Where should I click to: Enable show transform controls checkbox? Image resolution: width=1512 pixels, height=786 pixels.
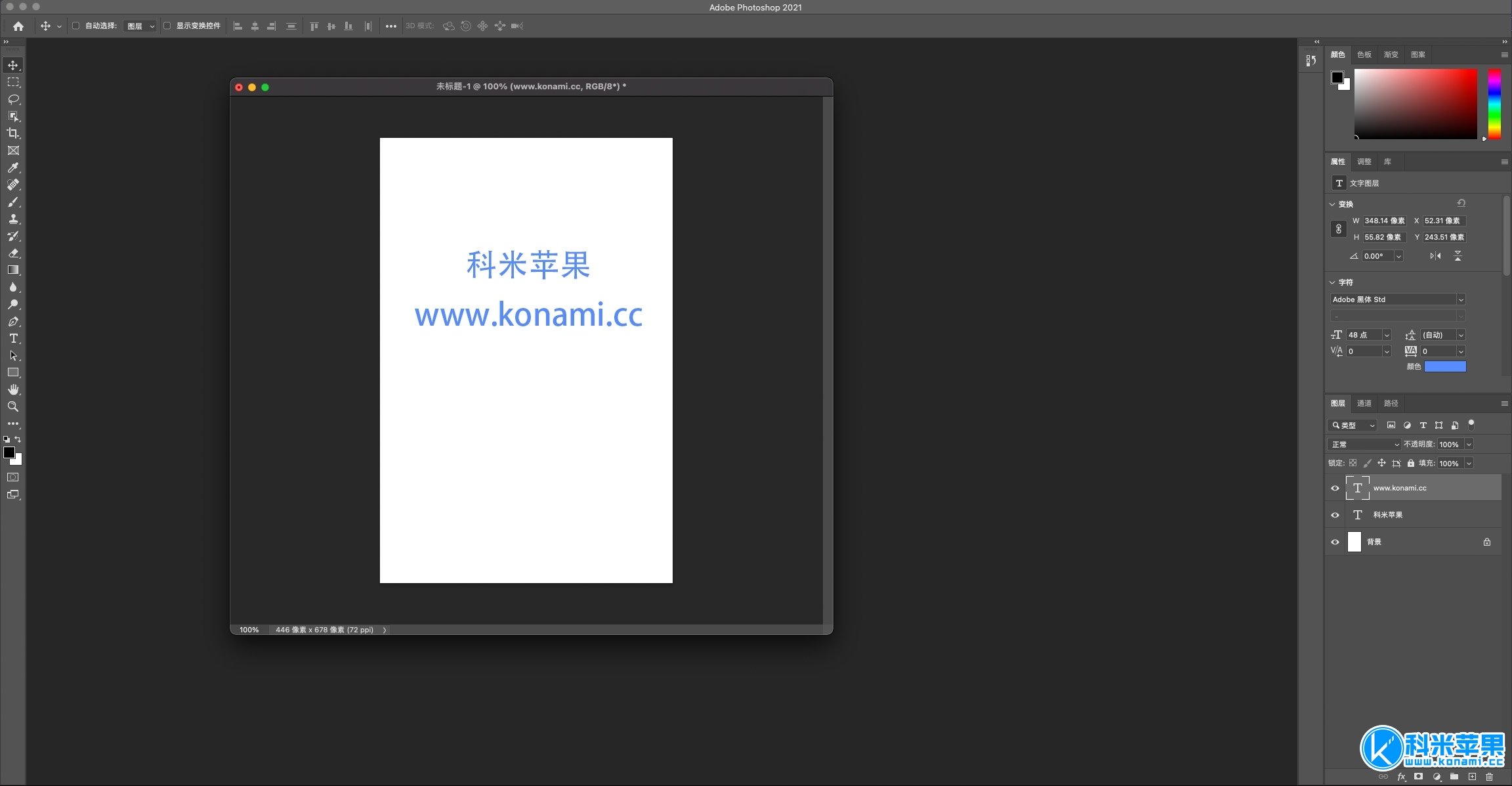point(167,26)
